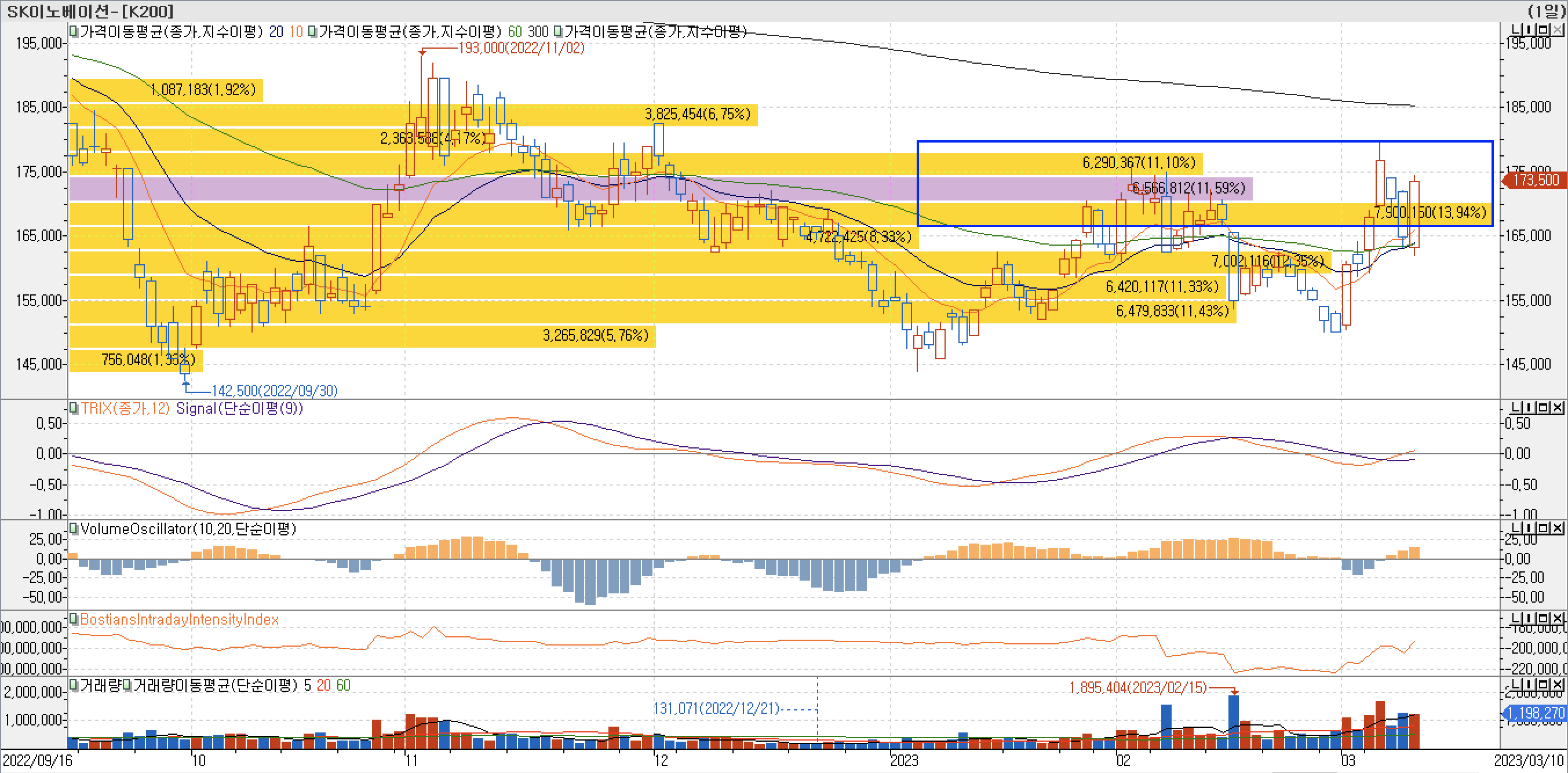
Task: Click the Signal(단순이평(9)) legend label
Action: (239, 409)
